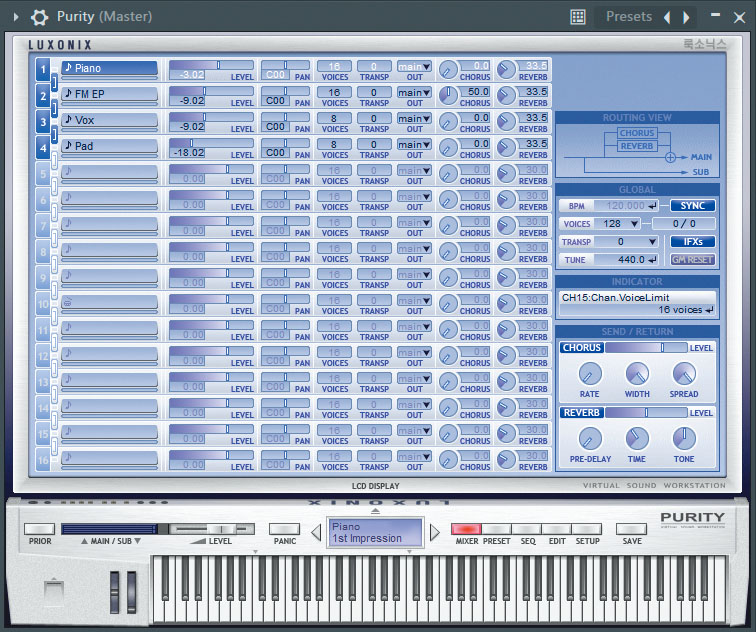The height and width of the screenshot is (632, 756).
Task: Switch to the MIXER tab
Action: [x=466, y=529]
